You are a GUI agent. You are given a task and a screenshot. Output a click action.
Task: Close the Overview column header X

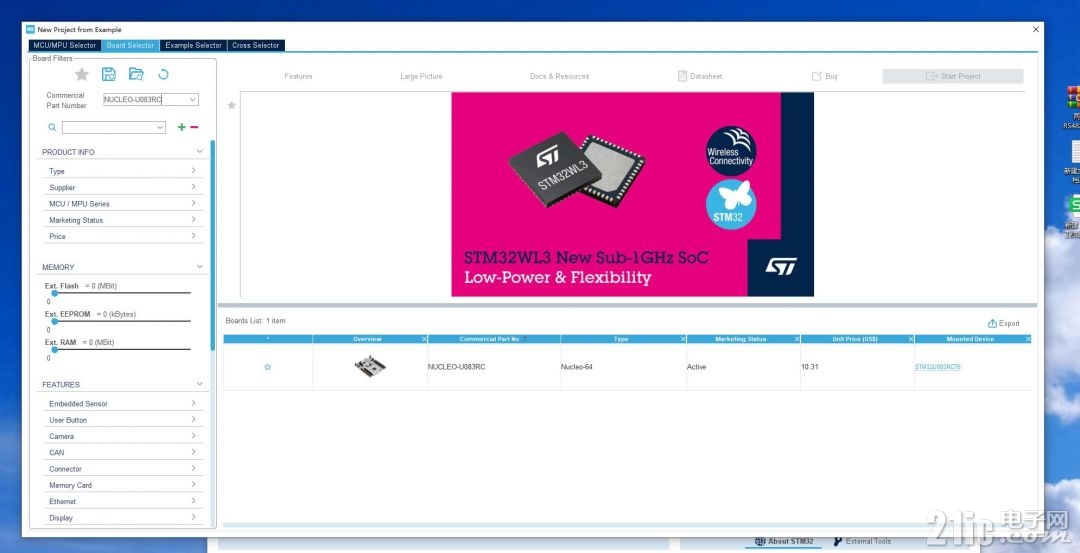coord(424,339)
